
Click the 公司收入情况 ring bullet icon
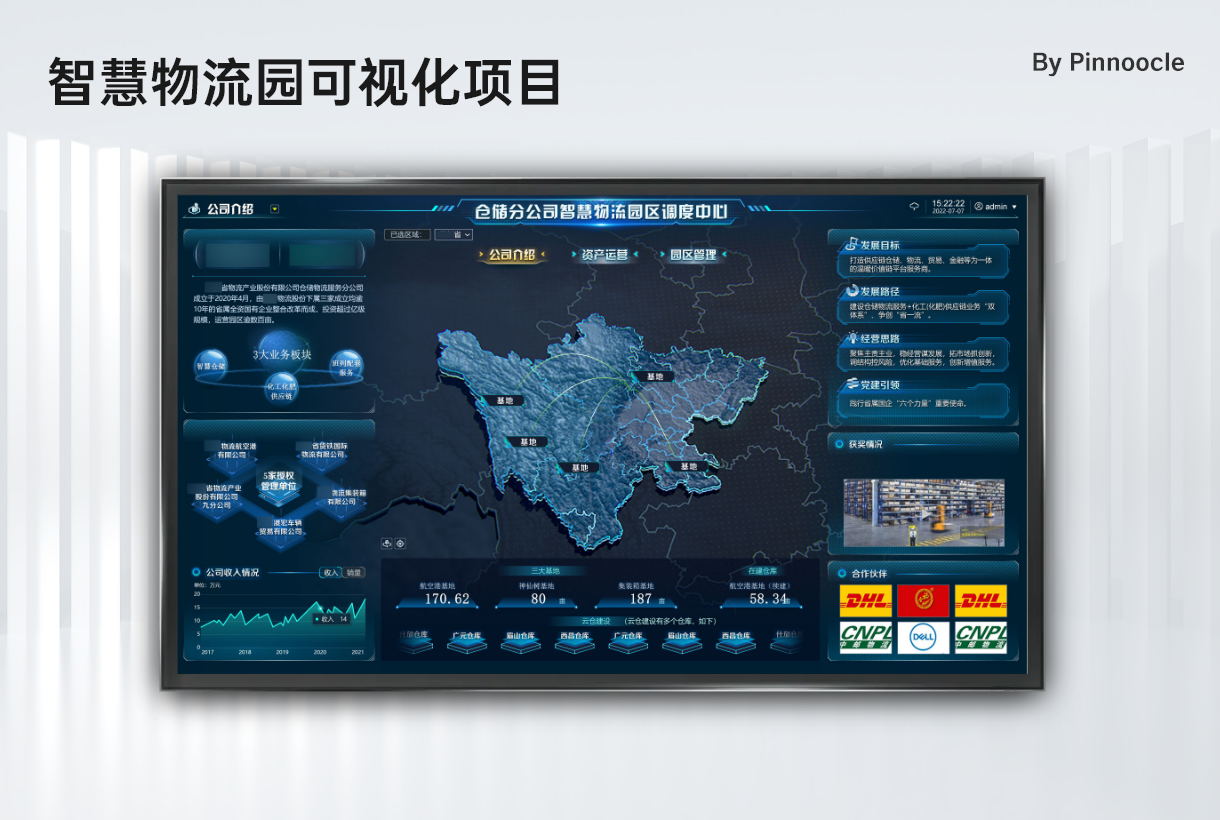[196, 572]
